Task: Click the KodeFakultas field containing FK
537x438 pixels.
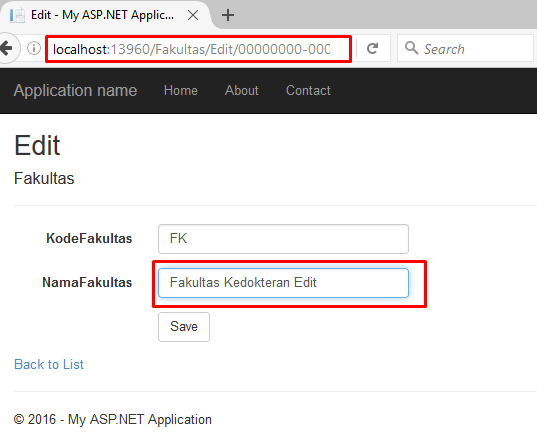Action: click(x=283, y=239)
